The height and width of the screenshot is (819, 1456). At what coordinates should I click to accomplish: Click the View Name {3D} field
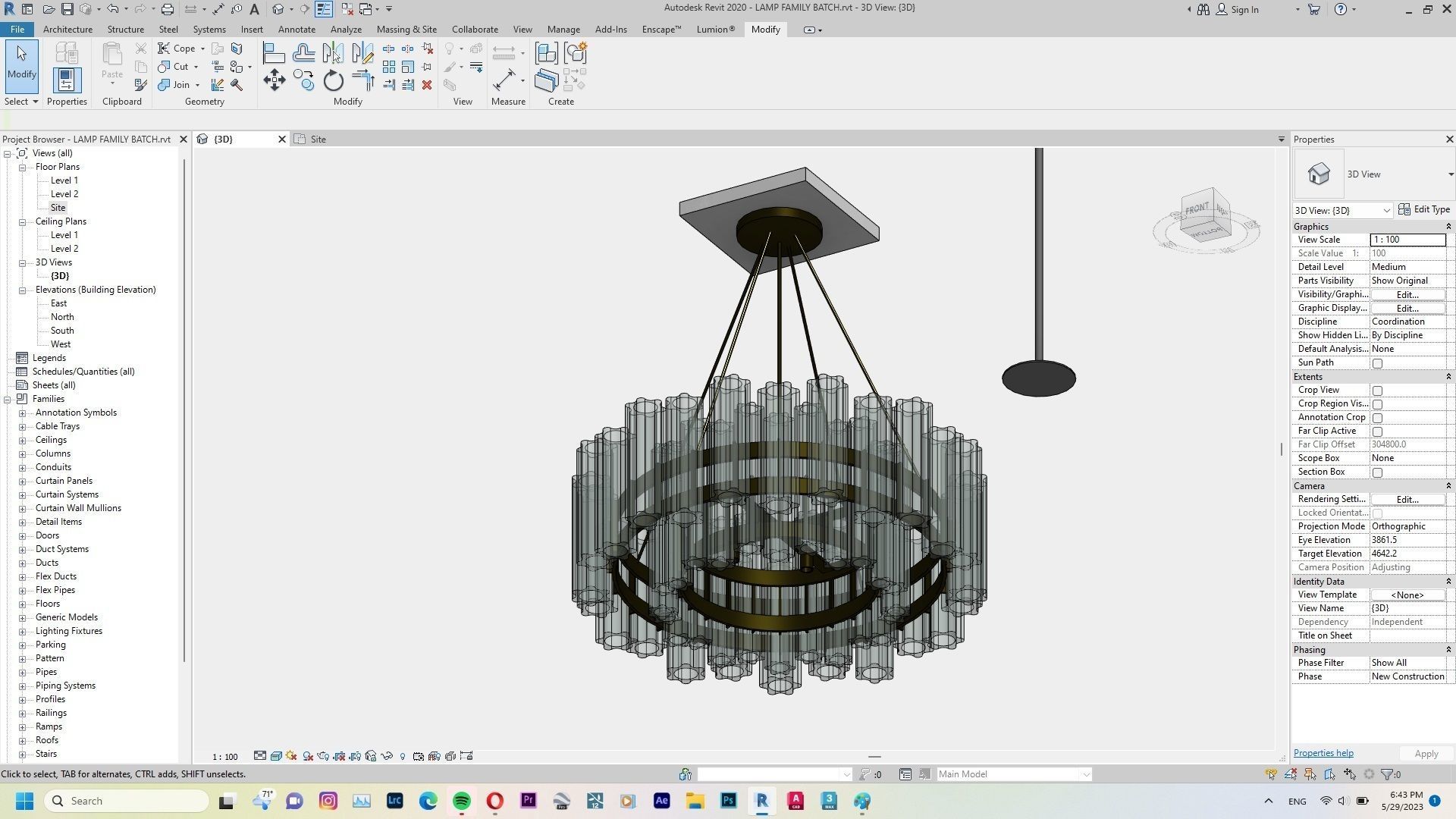[x=1407, y=608]
